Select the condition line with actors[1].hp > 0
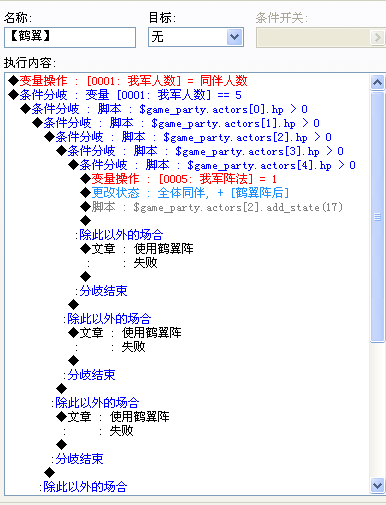This screenshot has height=505, width=386. [x=176, y=123]
